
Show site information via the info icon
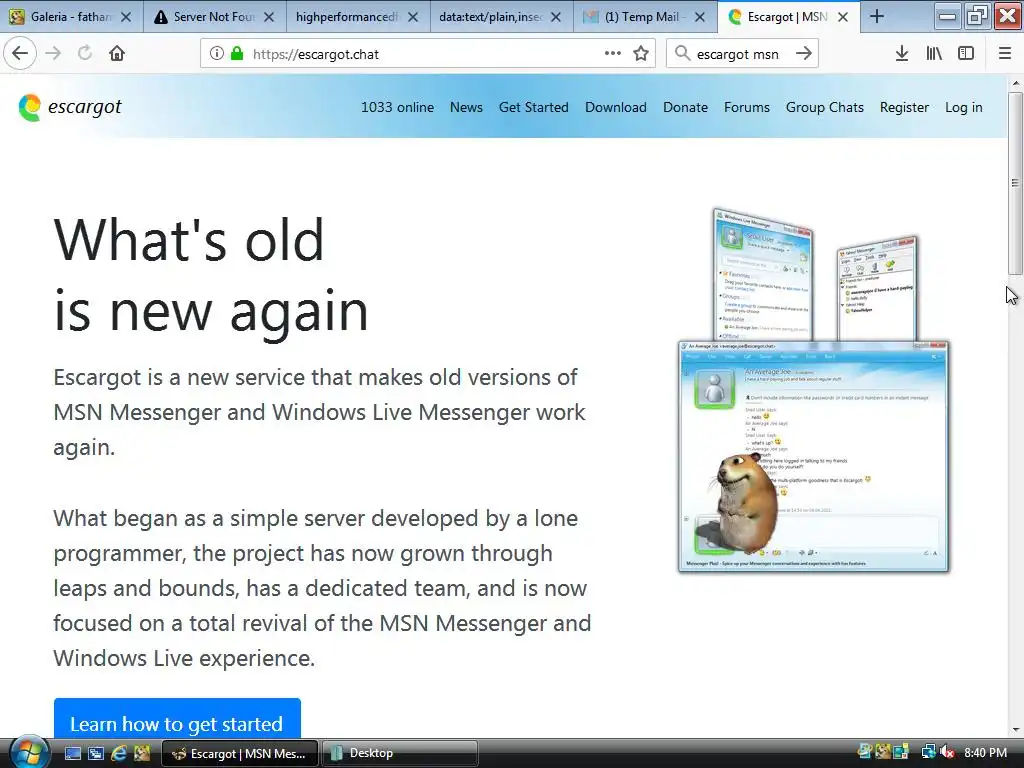(216, 54)
